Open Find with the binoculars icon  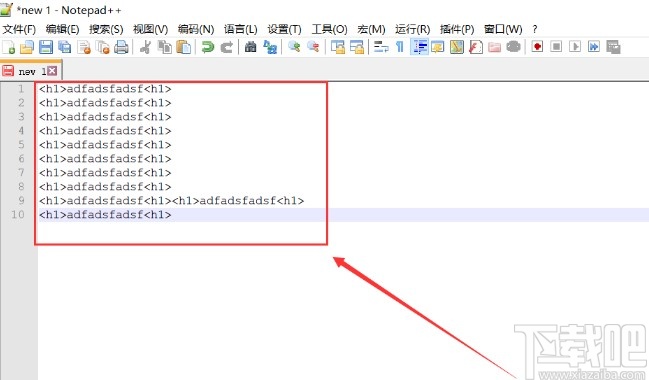(x=250, y=47)
